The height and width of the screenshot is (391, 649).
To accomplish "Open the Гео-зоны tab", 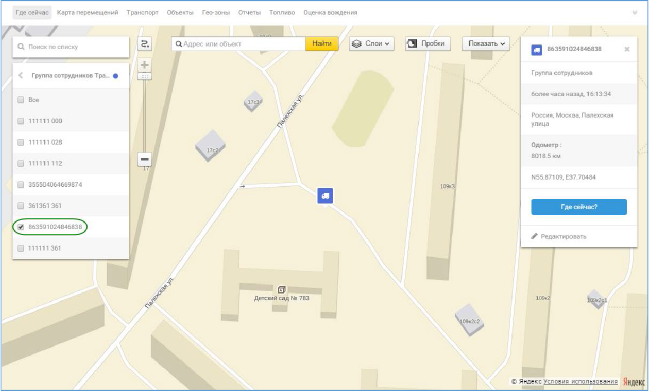I will 216,13.
